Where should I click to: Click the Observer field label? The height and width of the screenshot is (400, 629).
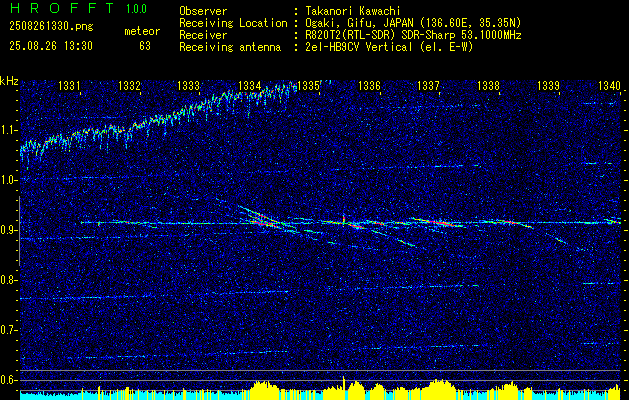[203, 11]
